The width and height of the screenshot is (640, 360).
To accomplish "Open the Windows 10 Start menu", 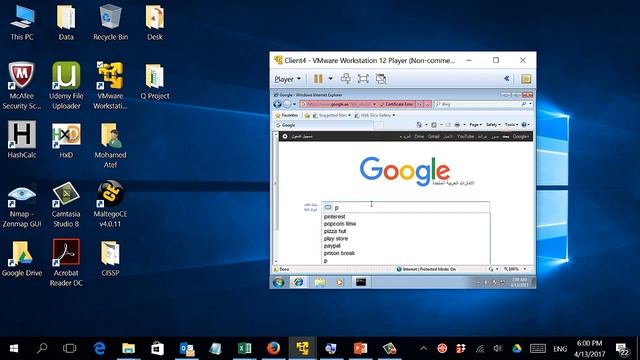I will coord(13,349).
